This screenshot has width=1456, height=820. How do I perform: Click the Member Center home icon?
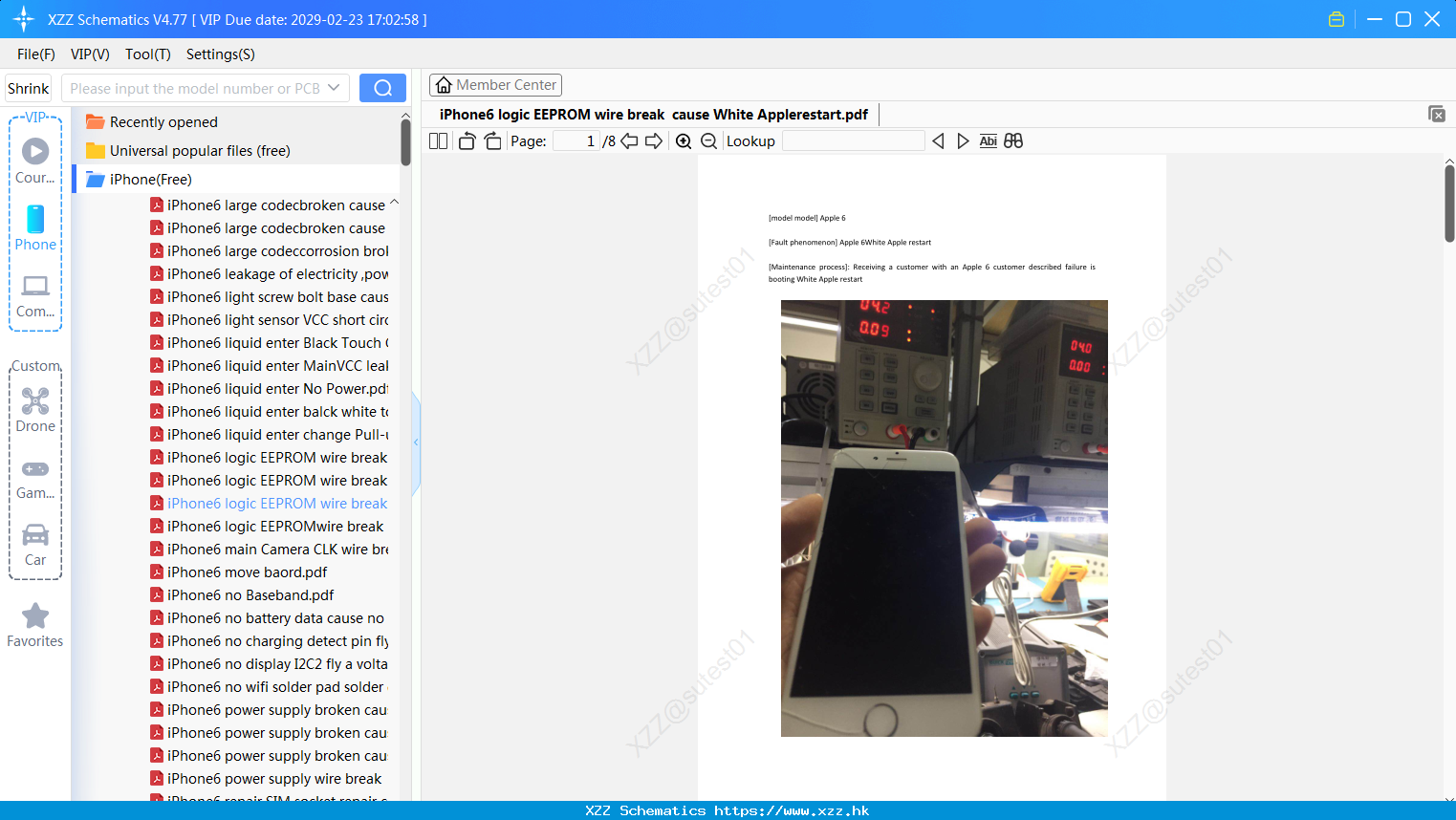[444, 85]
